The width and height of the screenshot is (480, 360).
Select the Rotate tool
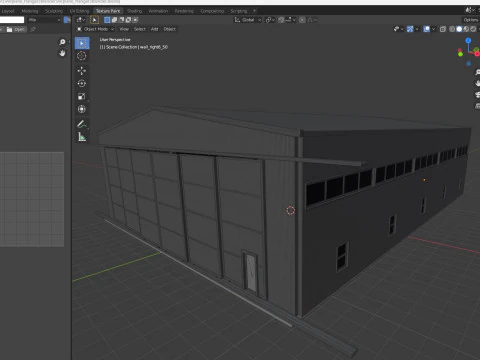[82, 83]
